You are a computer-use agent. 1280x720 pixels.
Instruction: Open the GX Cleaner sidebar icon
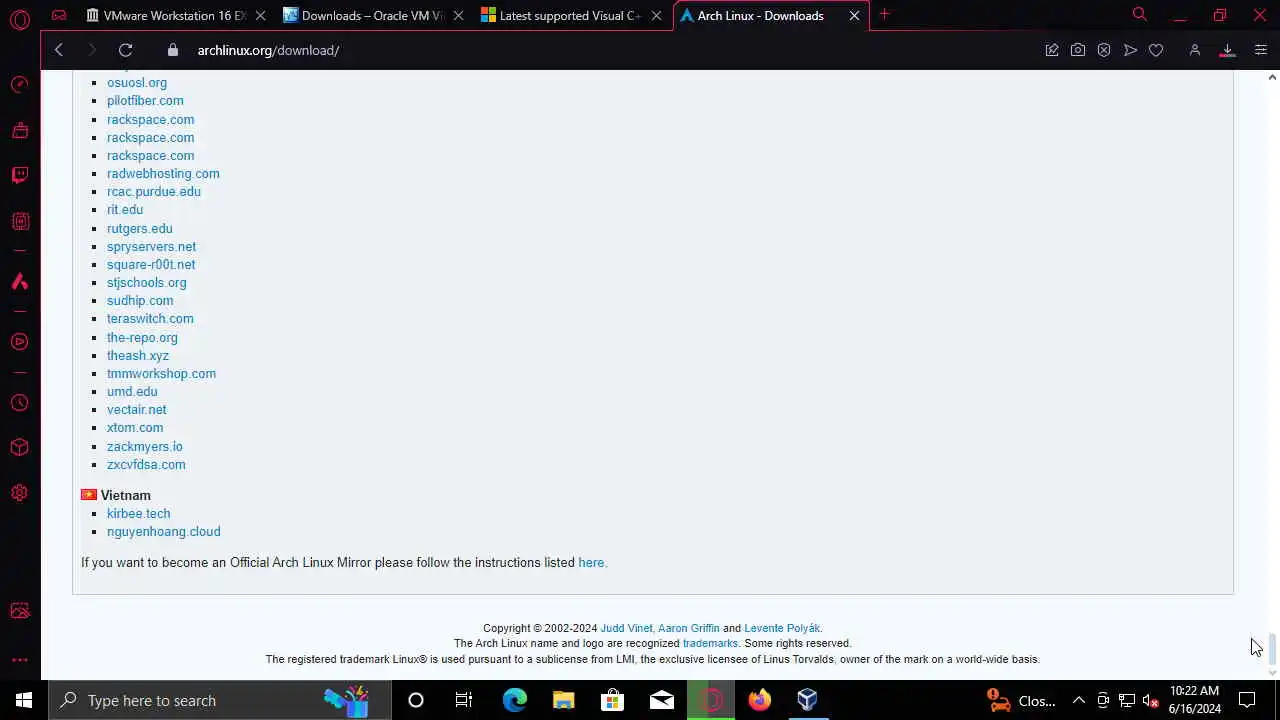pyautogui.click(x=19, y=130)
